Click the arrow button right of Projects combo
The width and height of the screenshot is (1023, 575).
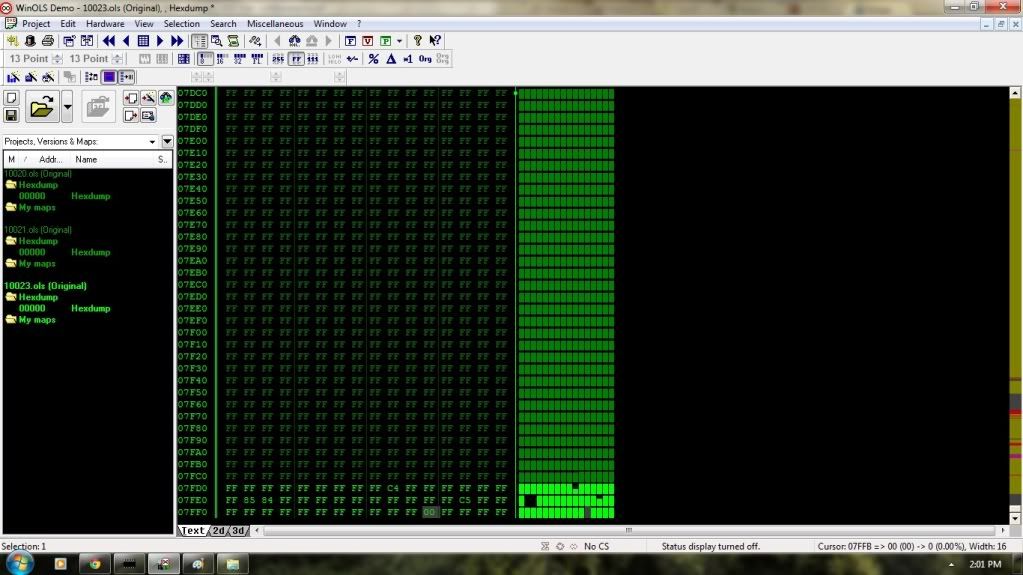click(x=167, y=141)
